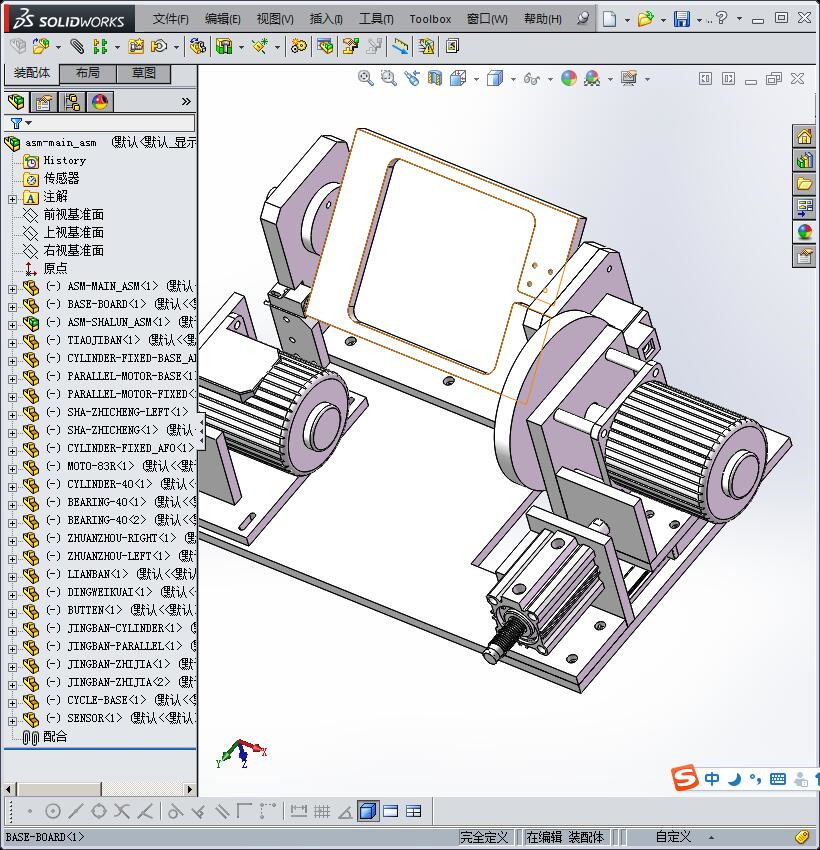Toggle the grid display icon in bottom toolbar
The image size is (820, 850).
(x=322, y=811)
